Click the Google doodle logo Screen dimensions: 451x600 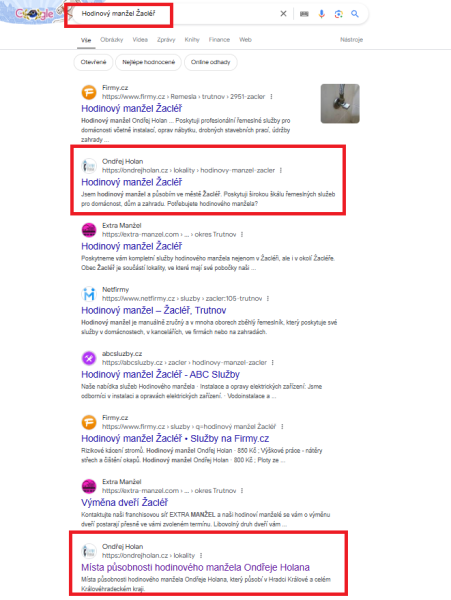click(x=34, y=14)
